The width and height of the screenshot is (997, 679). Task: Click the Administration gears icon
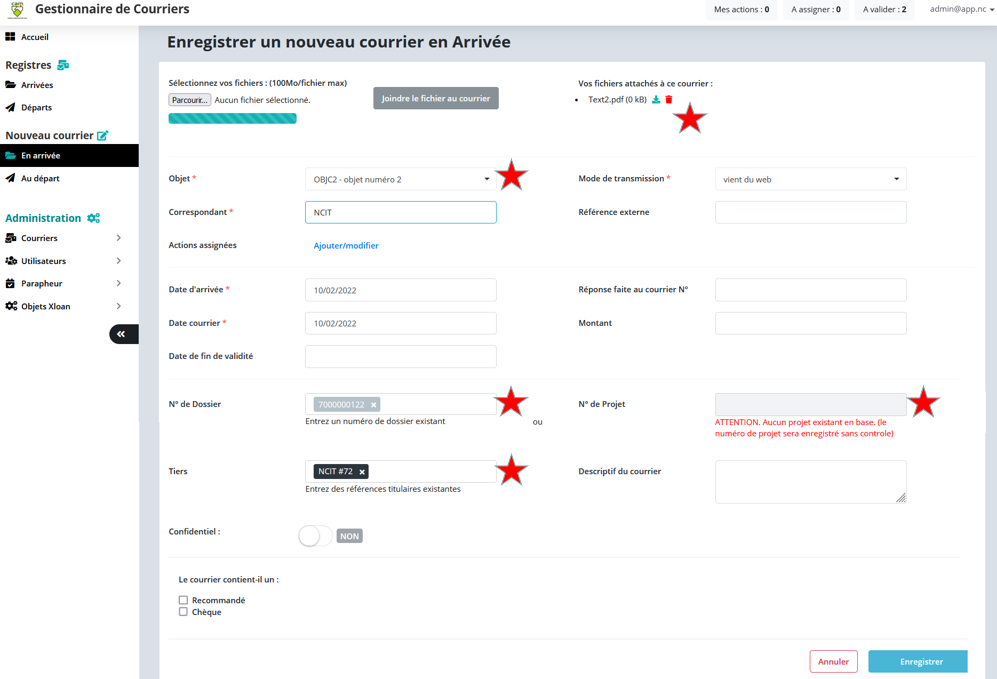coord(93,218)
